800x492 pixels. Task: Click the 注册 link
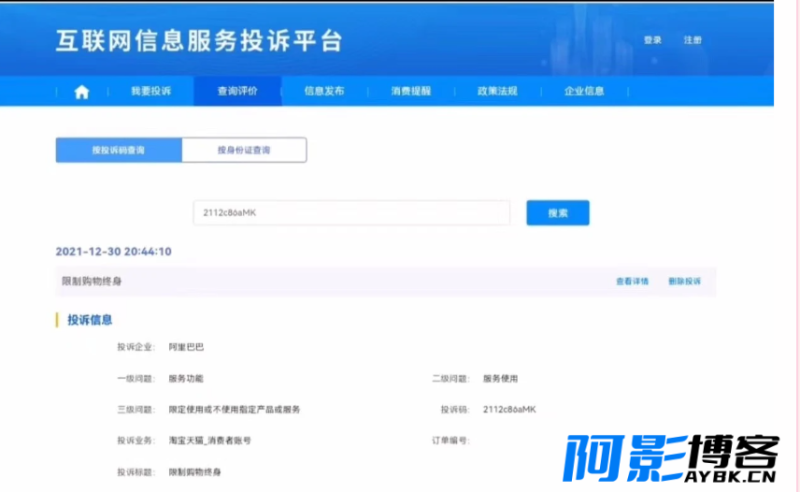[692, 40]
